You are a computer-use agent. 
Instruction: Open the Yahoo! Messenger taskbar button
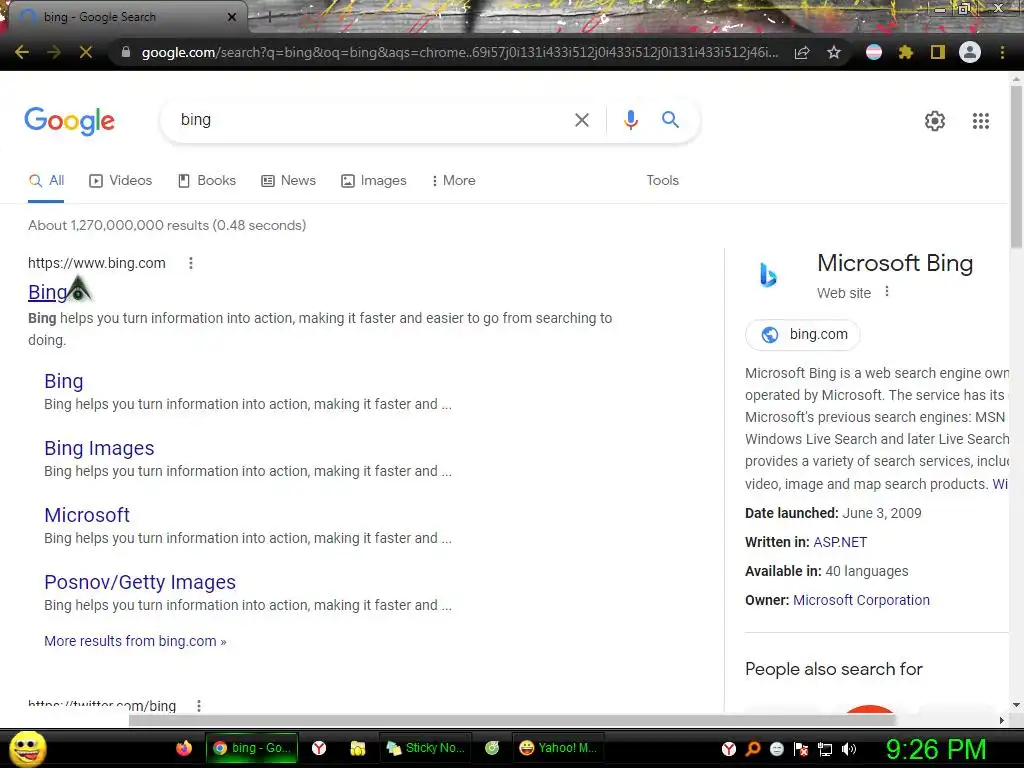(x=558, y=748)
